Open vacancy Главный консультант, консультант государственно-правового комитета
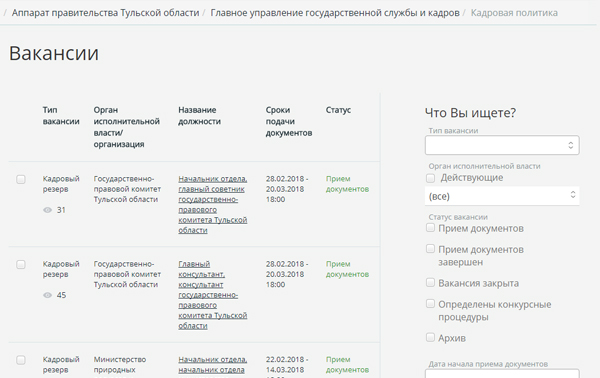 (212, 295)
